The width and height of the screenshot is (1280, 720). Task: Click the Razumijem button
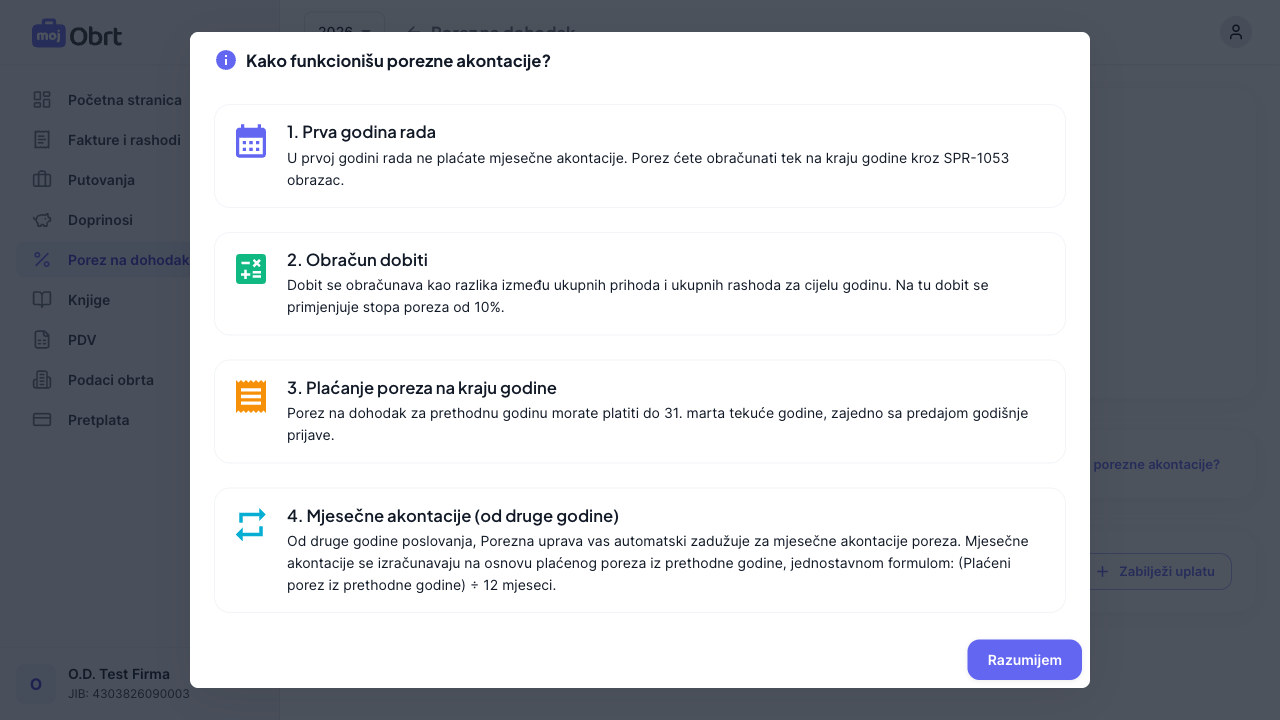[x=1024, y=660]
